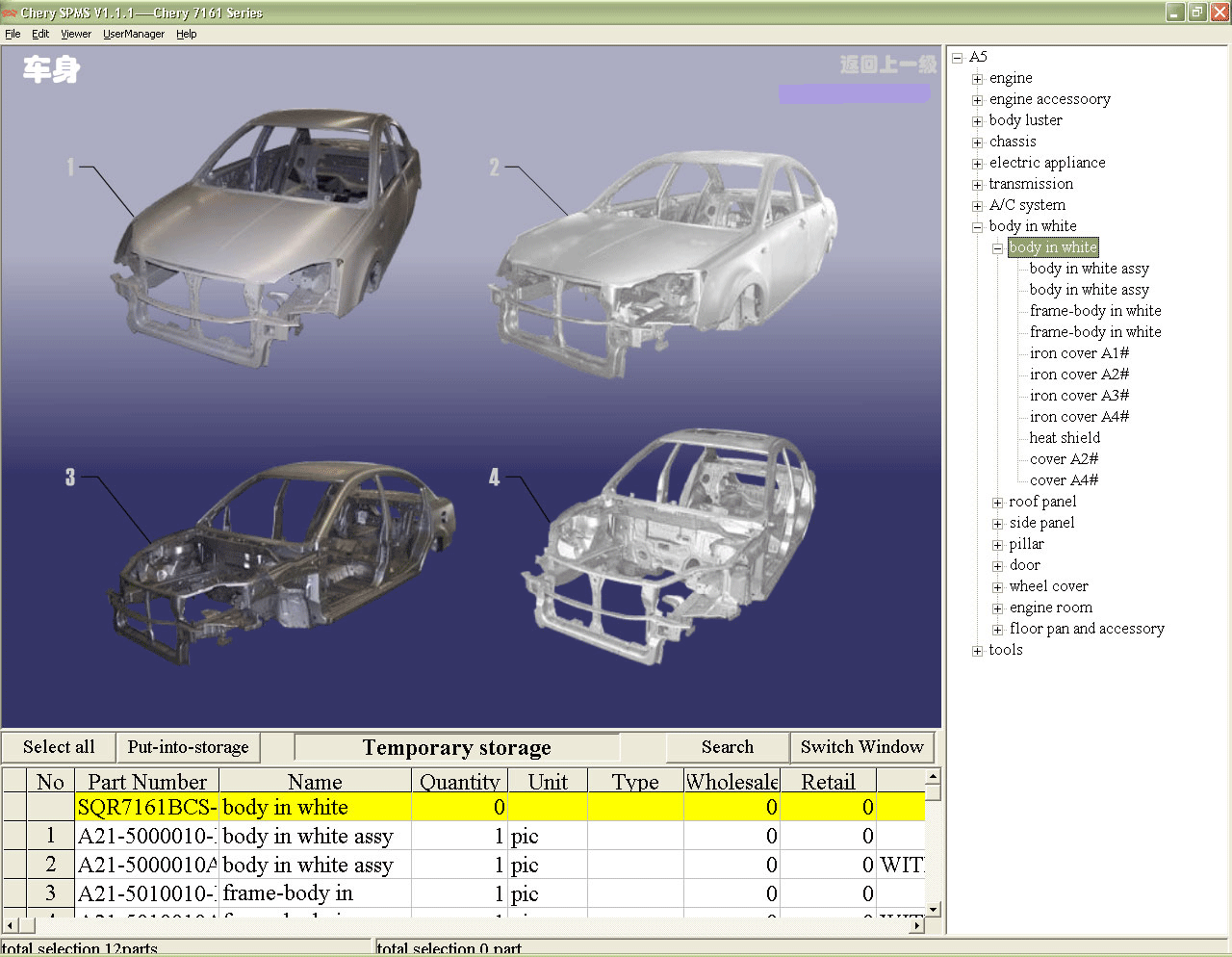Click the Search button
This screenshot has width=1232, height=957.
(x=728, y=747)
